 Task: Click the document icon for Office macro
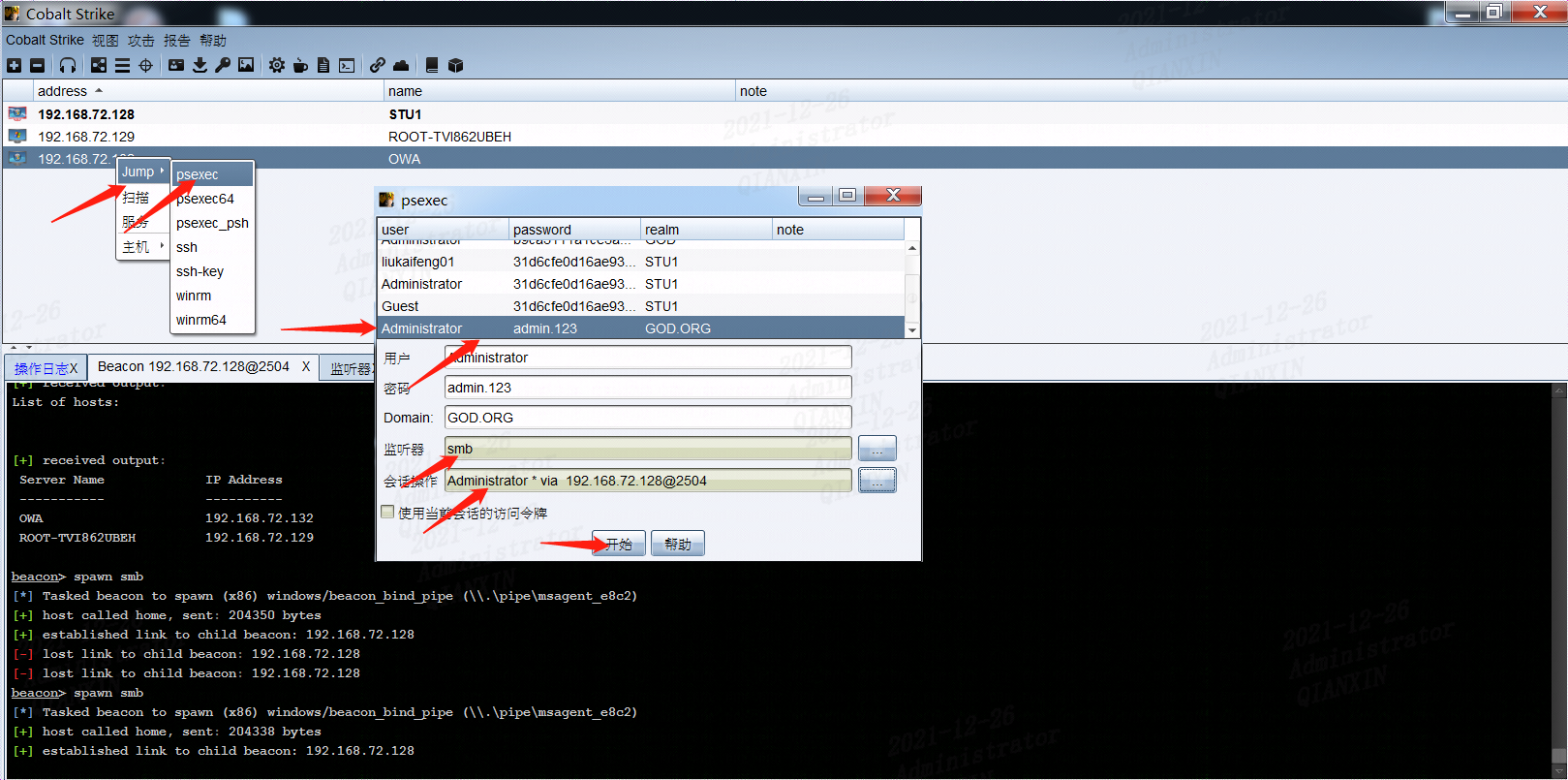[323, 66]
